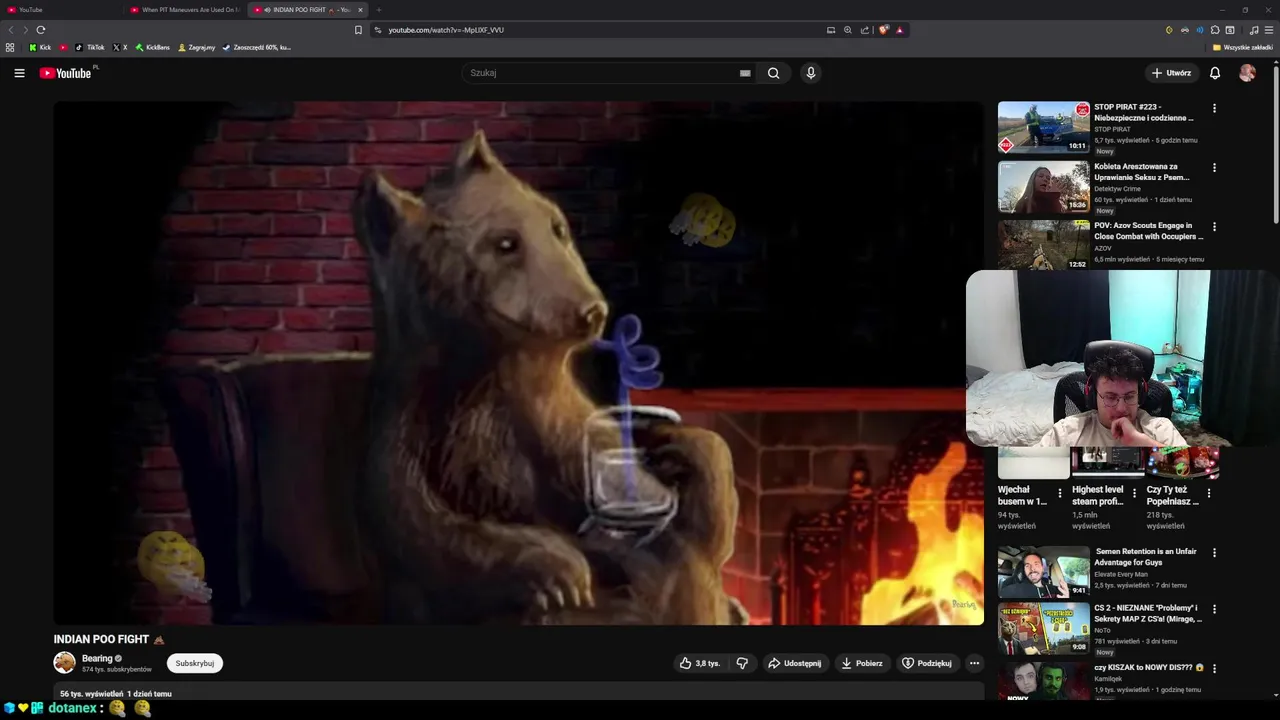This screenshot has width=1280, height=720.
Task: Click the page vertical scrollbar
Action: 1276,145
